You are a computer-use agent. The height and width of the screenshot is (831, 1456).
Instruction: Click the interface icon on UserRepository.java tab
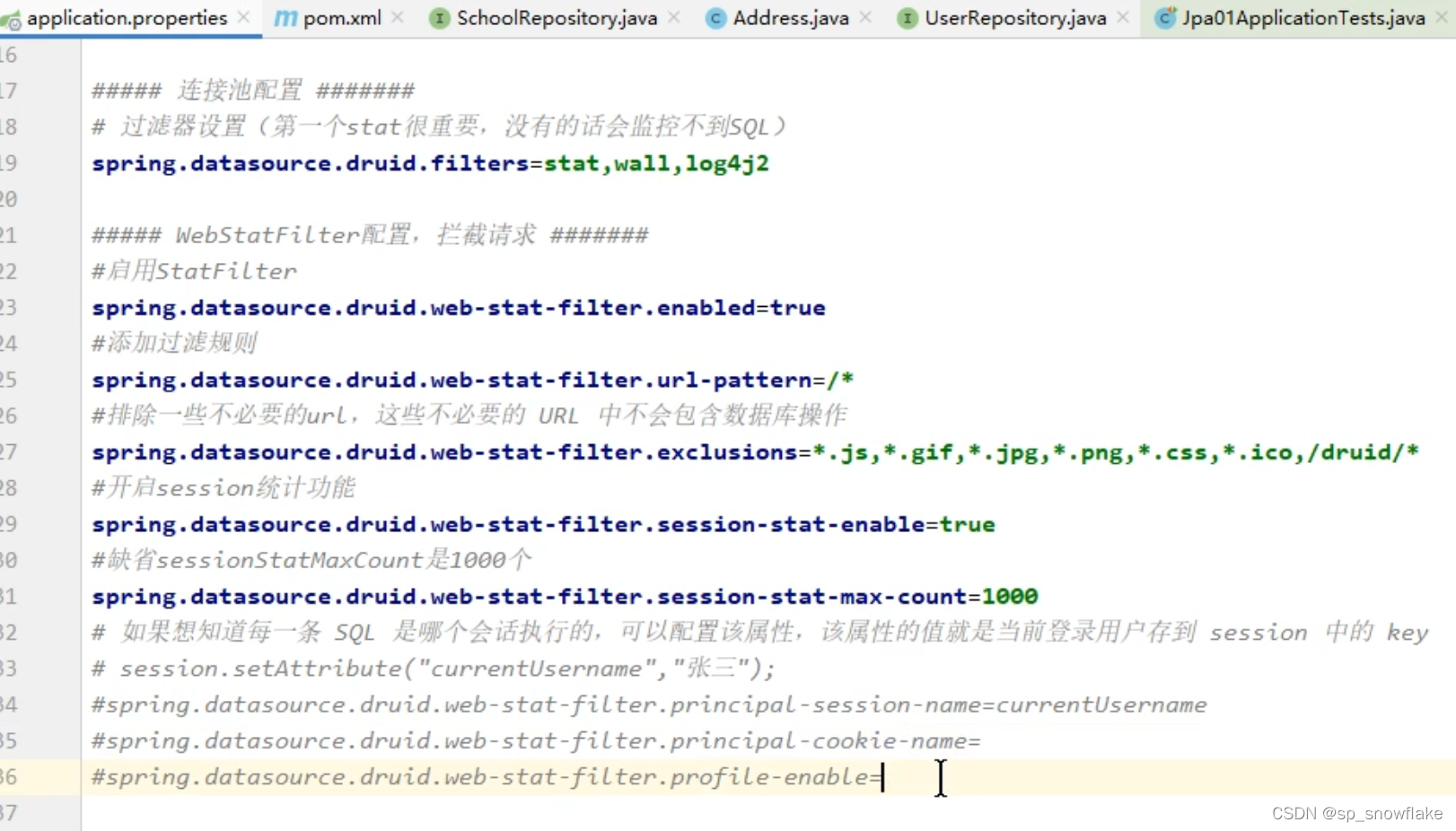[908, 18]
